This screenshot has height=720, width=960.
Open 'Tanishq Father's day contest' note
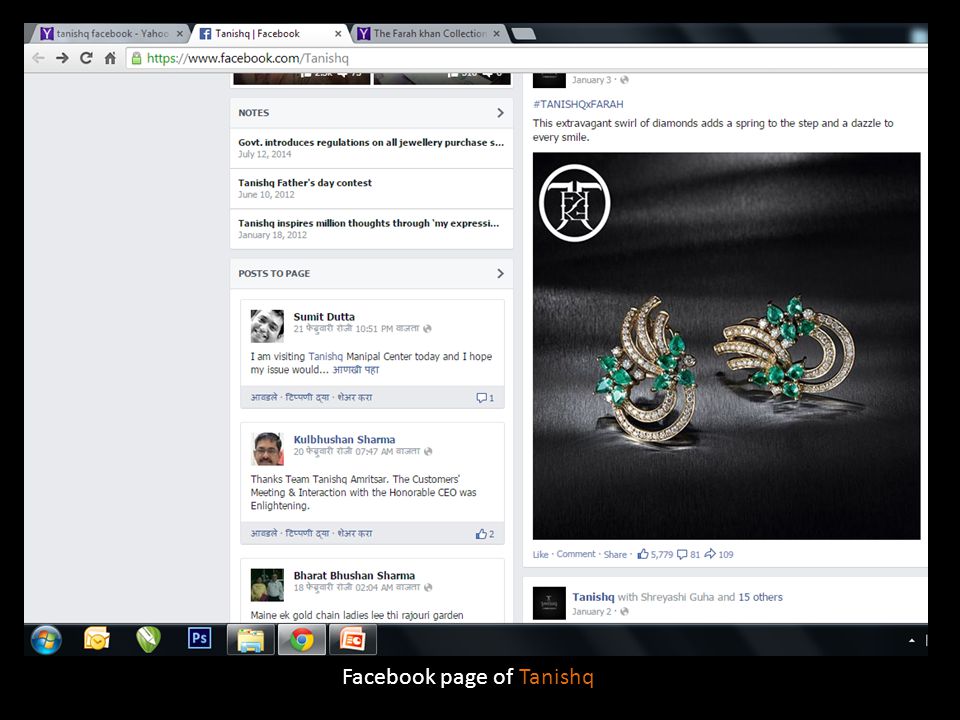click(x=305, y=183)
